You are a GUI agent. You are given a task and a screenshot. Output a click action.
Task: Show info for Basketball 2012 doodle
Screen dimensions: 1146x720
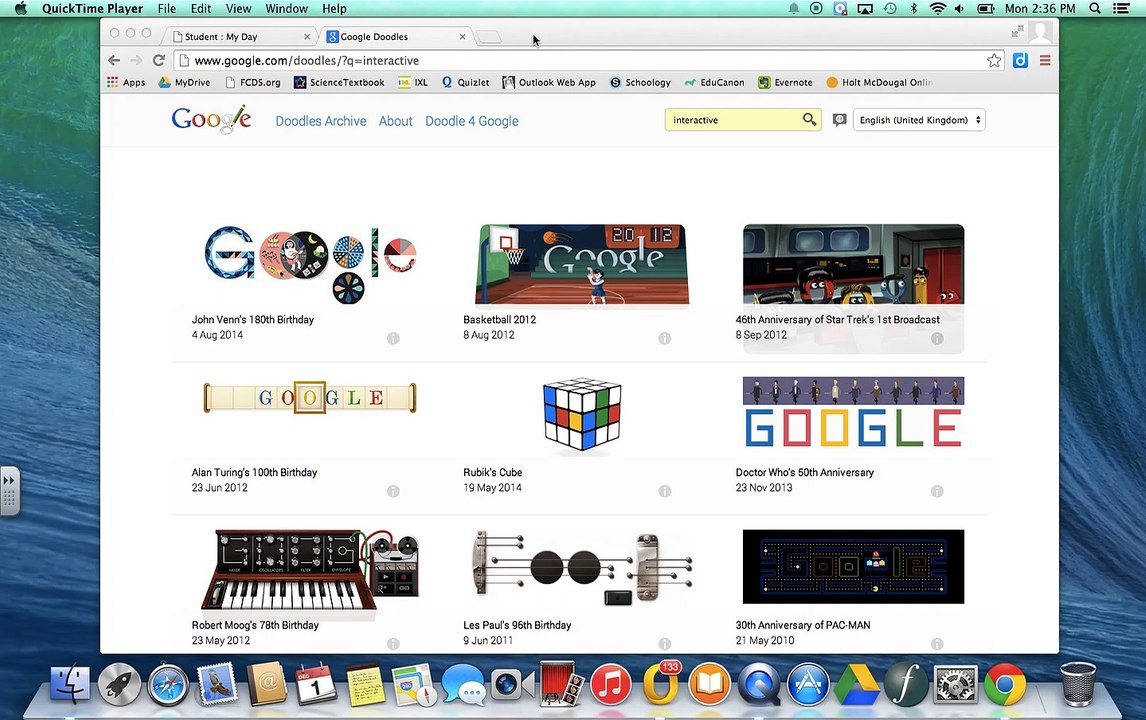pyautogui.click(x=664, y=338)
